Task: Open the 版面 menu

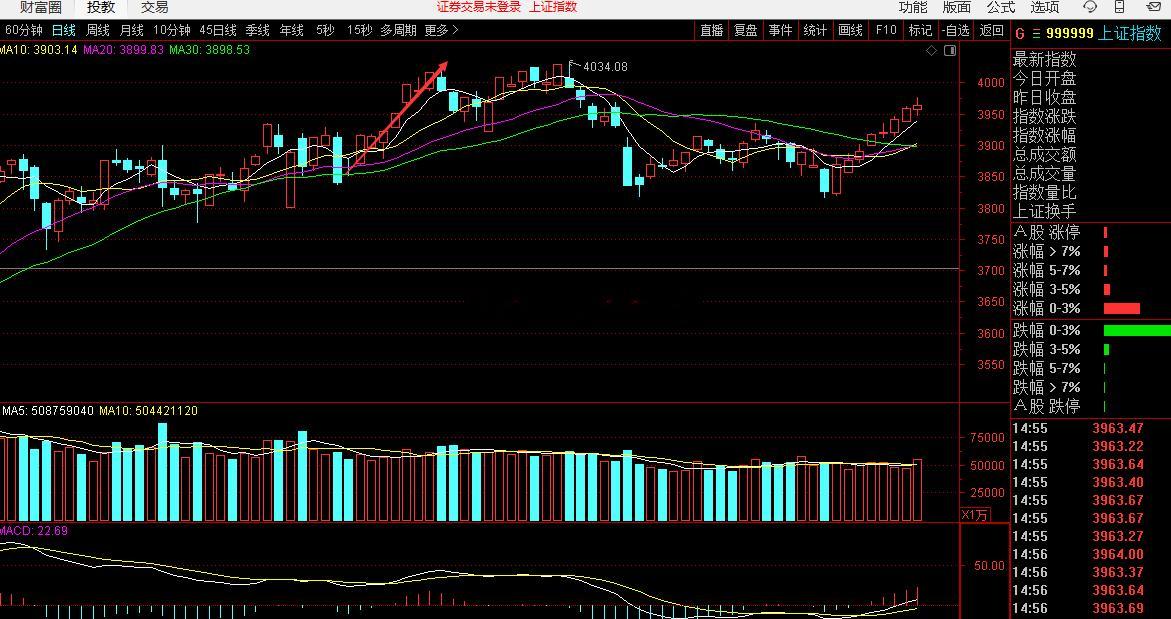Action: 957,7
